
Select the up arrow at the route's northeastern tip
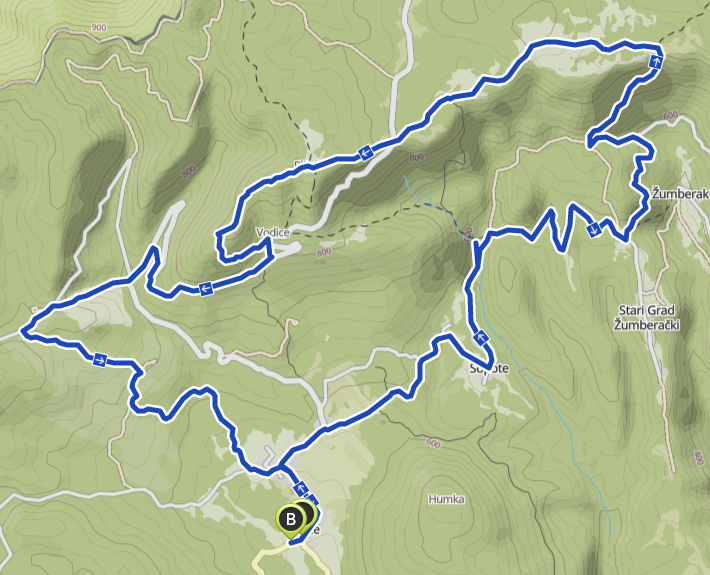pos(656,62)
